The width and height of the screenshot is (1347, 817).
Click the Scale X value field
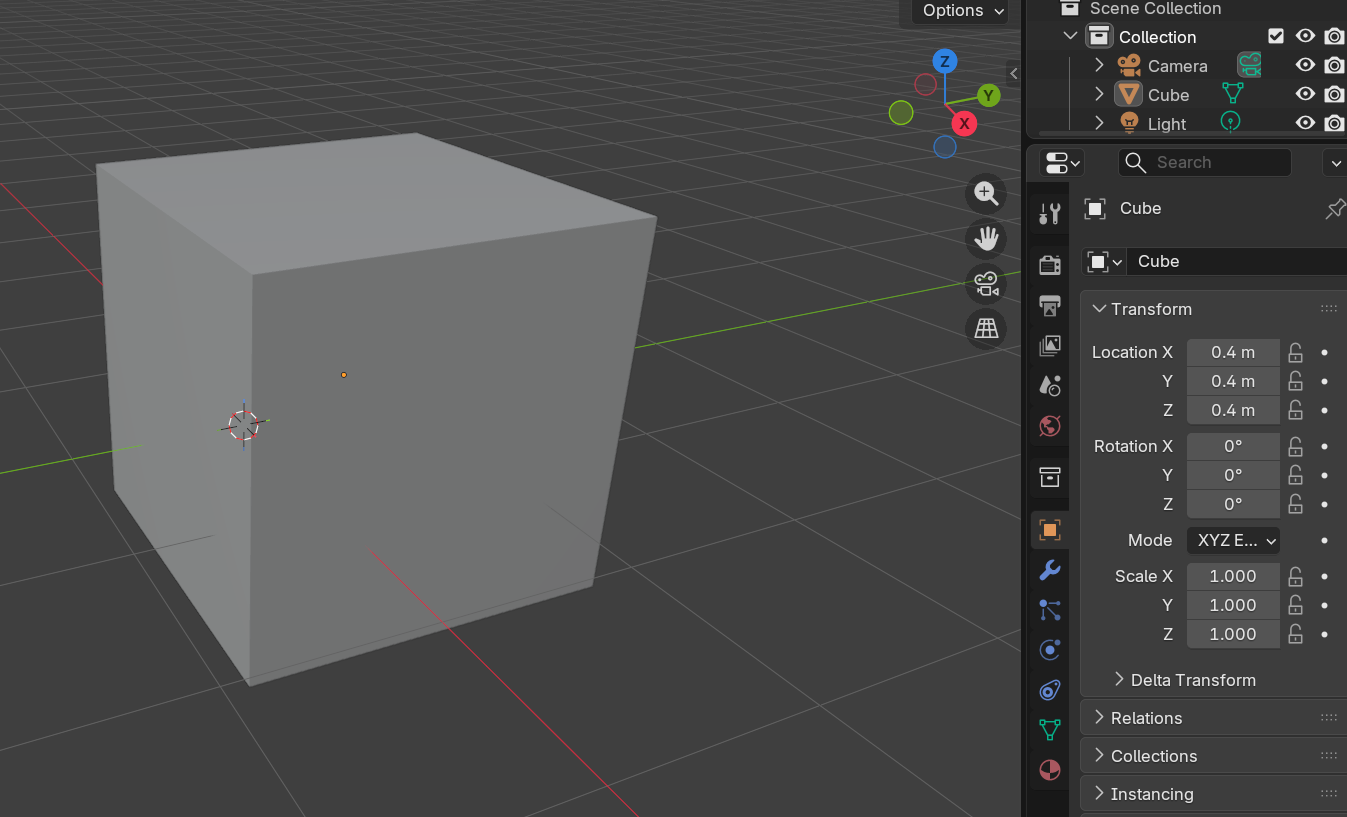[x=1233, y=576]
